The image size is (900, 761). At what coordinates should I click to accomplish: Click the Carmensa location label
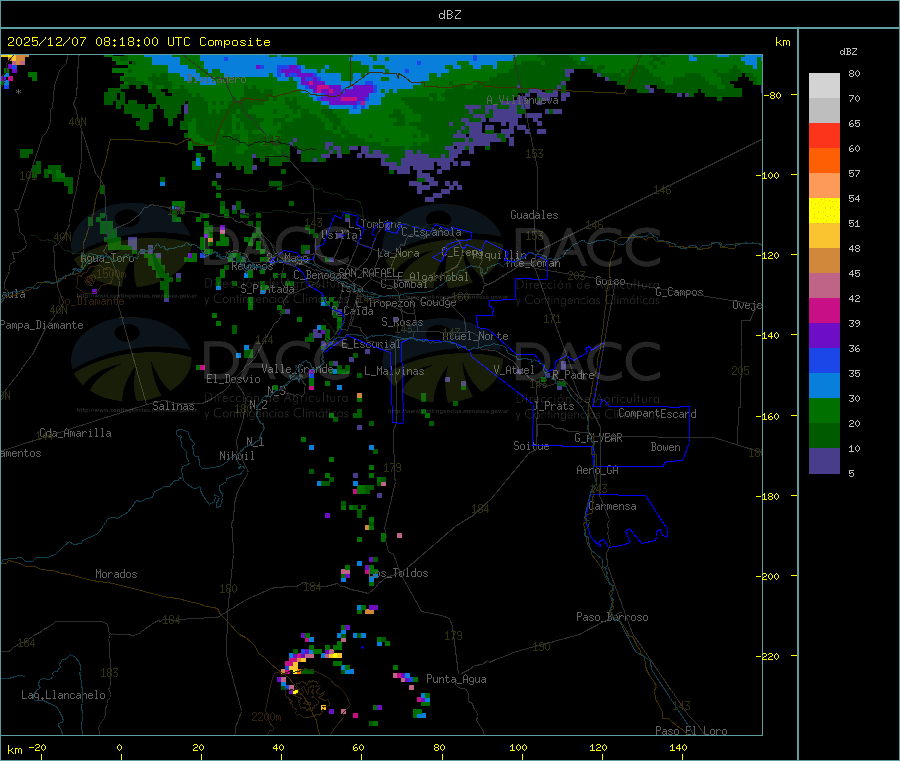tap(612, 506)
